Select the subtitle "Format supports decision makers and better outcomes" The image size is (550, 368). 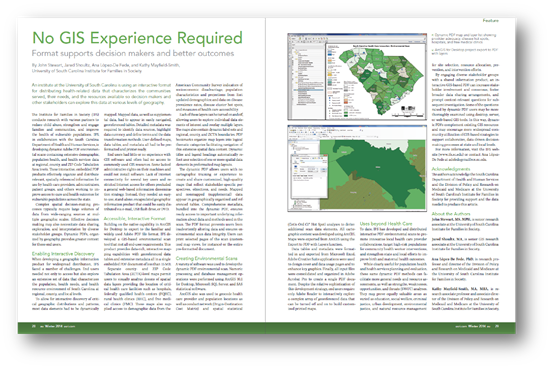133,53
